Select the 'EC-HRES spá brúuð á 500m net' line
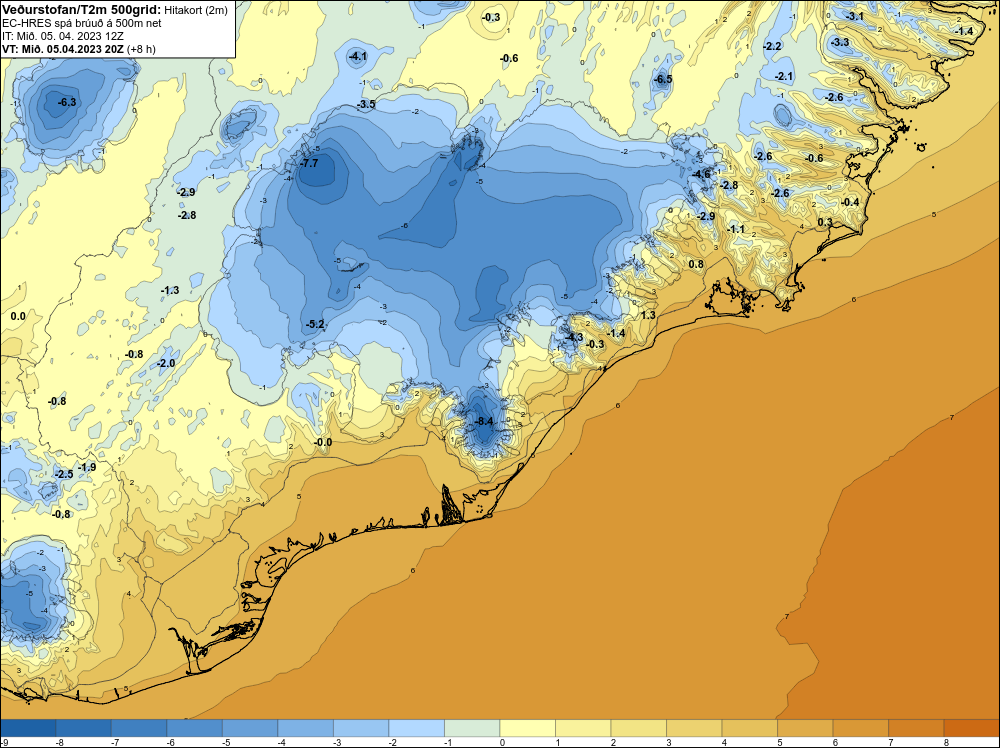This screenshot has width=1000, height=748. tap(82, 23)
